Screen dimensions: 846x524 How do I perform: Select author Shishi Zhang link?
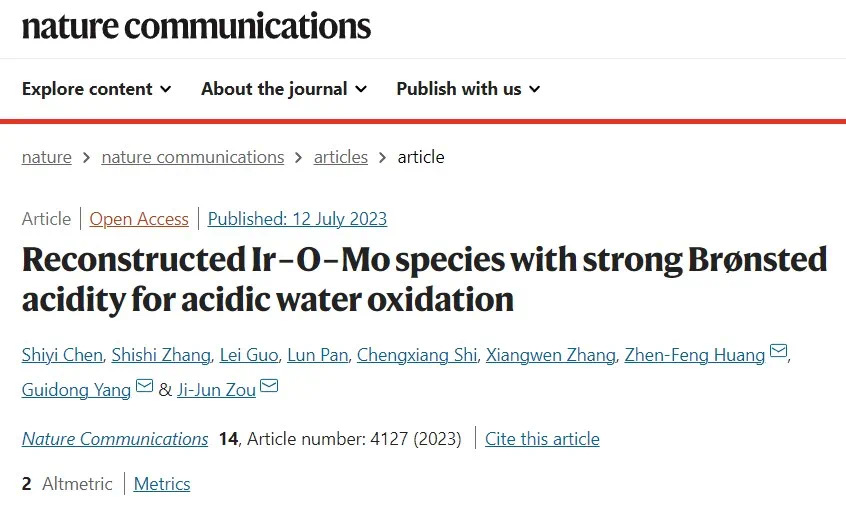[161, 355]
